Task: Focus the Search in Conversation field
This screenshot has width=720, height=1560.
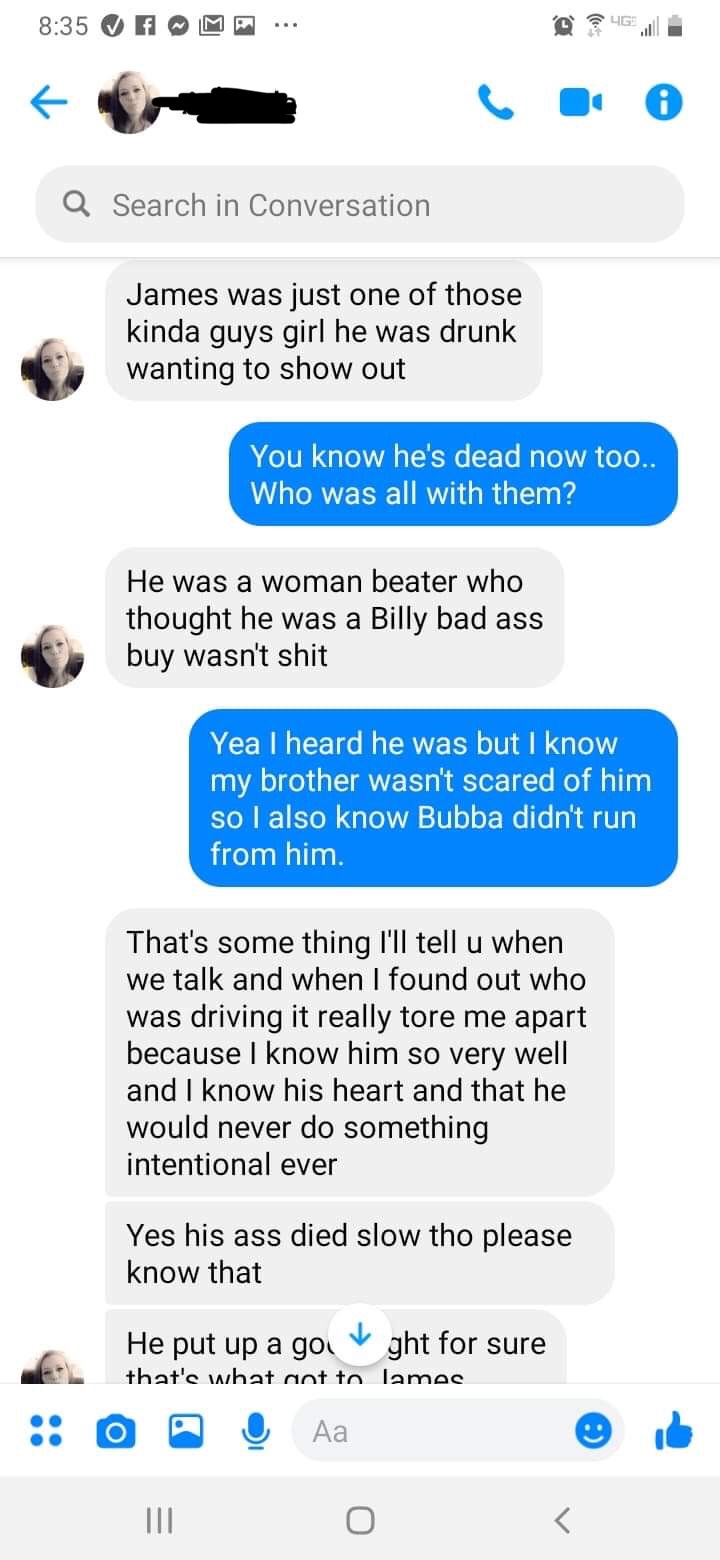Action: click(360, 205)
